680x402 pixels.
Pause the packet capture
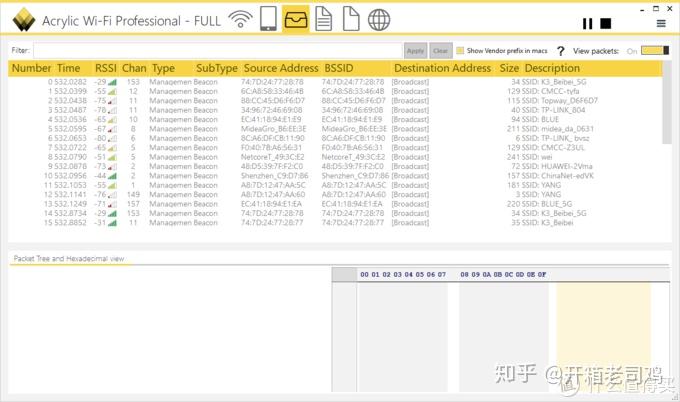(588, 23)
